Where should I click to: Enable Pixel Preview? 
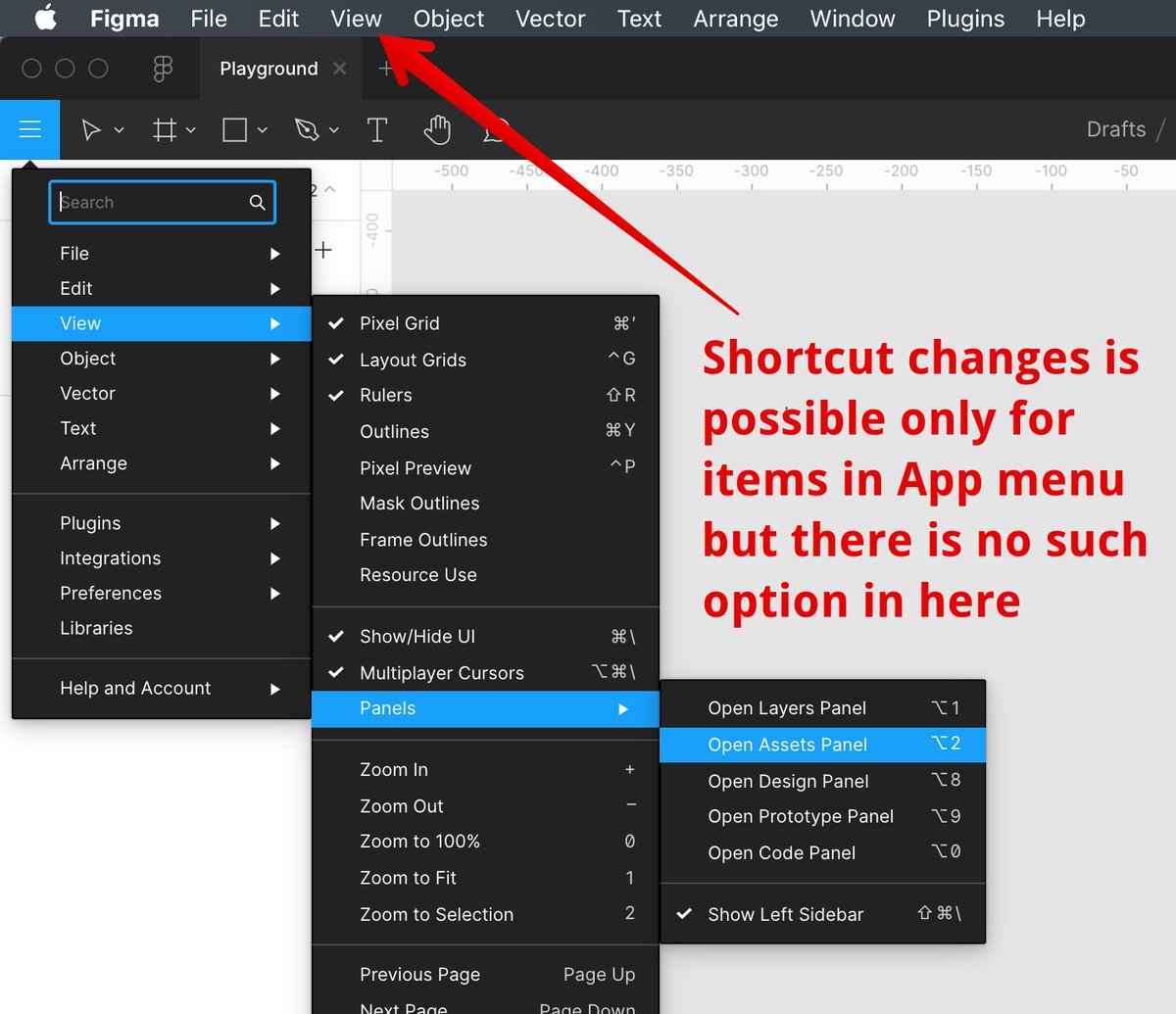pyautogui.click(x=485, y=467)
